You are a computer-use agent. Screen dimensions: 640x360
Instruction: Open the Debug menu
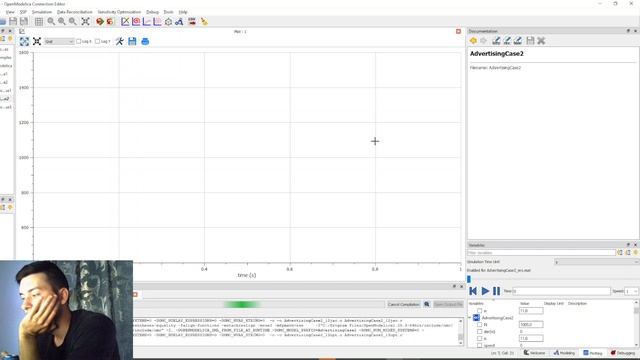click(x=152, y=12)
